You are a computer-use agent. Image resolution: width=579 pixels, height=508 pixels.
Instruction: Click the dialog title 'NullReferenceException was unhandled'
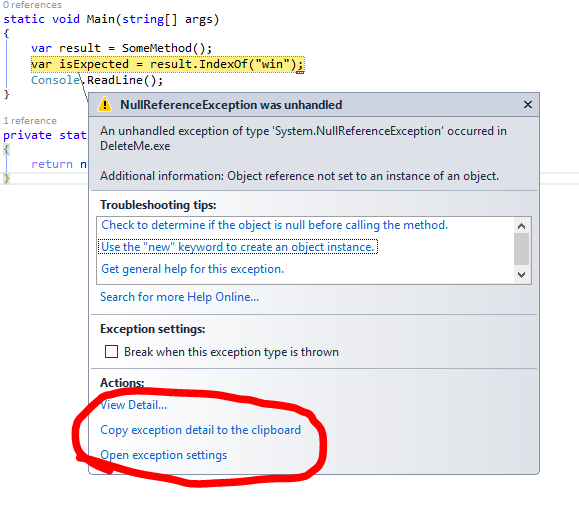[x=231, y=105]
